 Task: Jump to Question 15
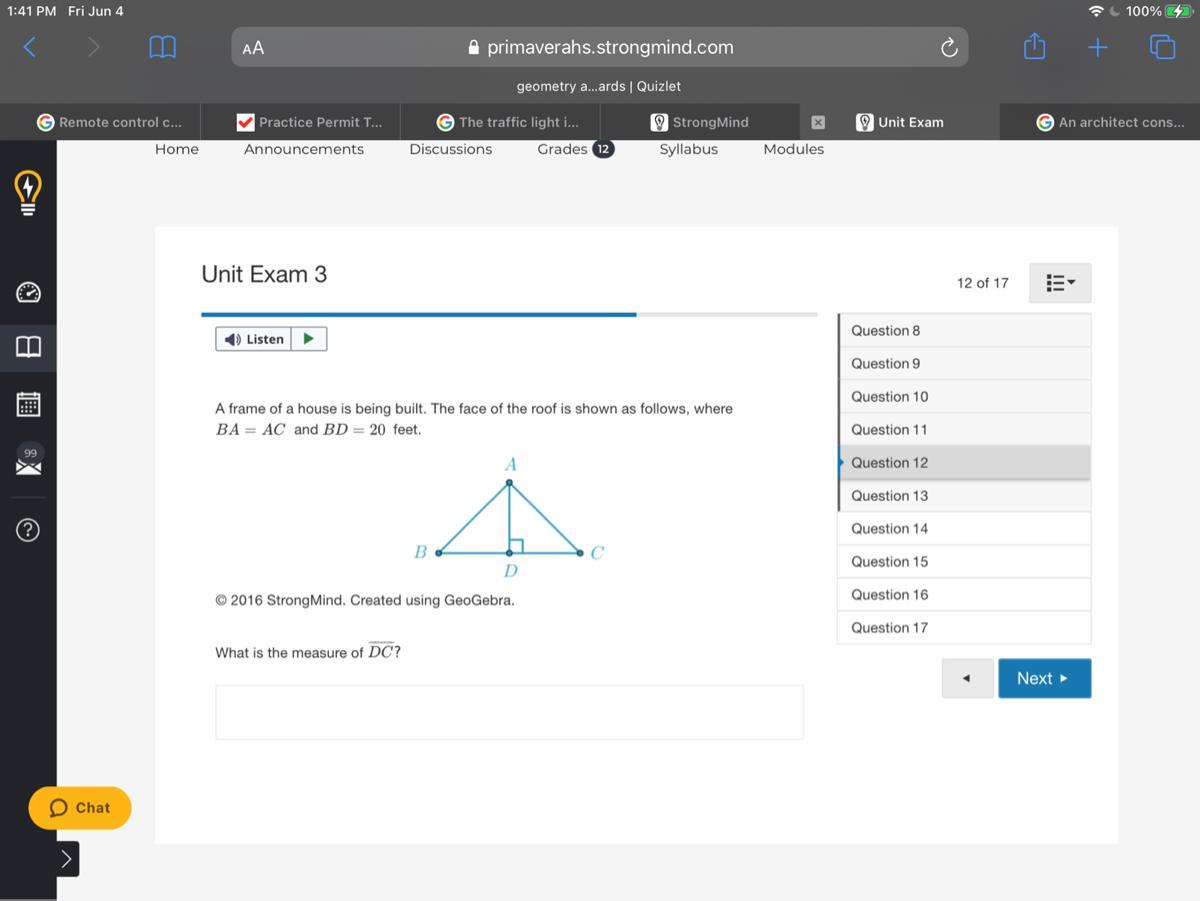[x=964, y=561]
